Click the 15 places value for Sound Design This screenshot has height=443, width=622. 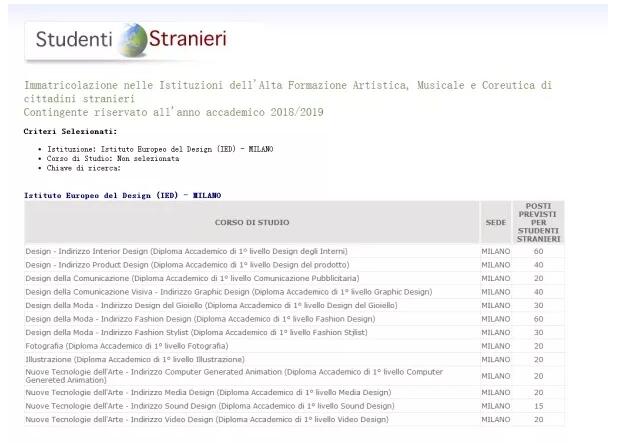coord(538,406)
